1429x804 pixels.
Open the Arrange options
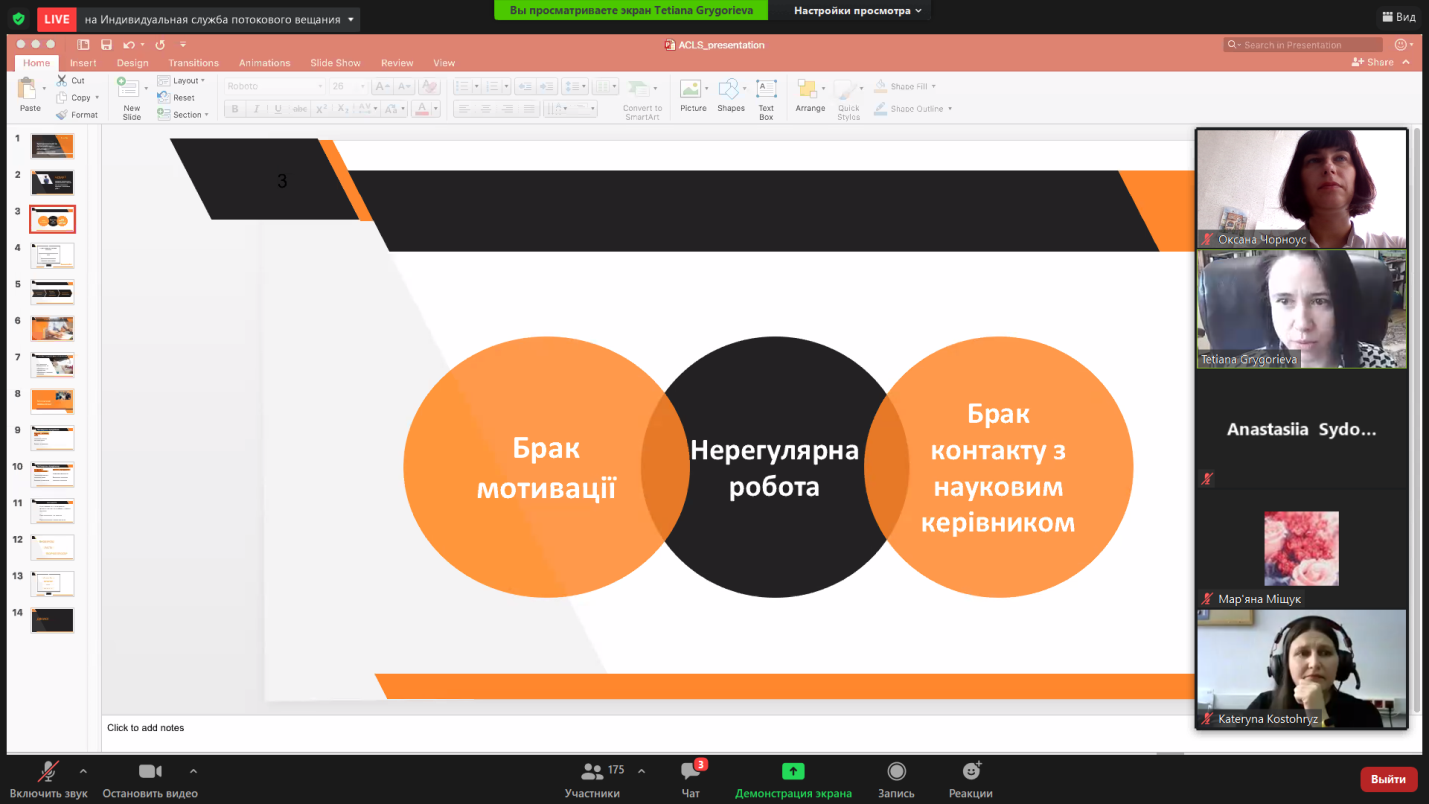pos(809,96)
